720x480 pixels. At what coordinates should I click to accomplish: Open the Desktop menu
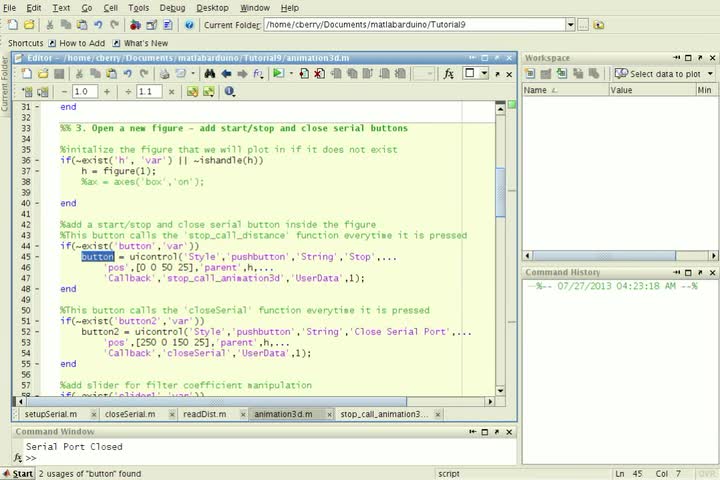tap(212, 8)
